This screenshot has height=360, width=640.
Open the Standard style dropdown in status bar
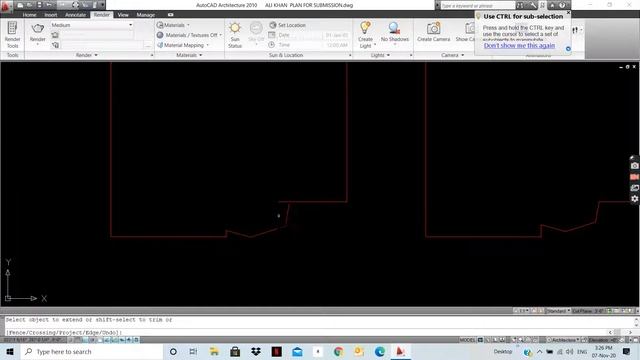(558, 311)
